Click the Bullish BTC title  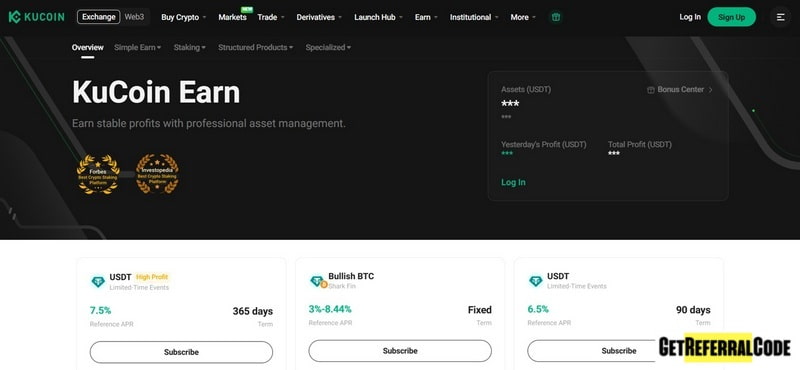click(351, 276)
